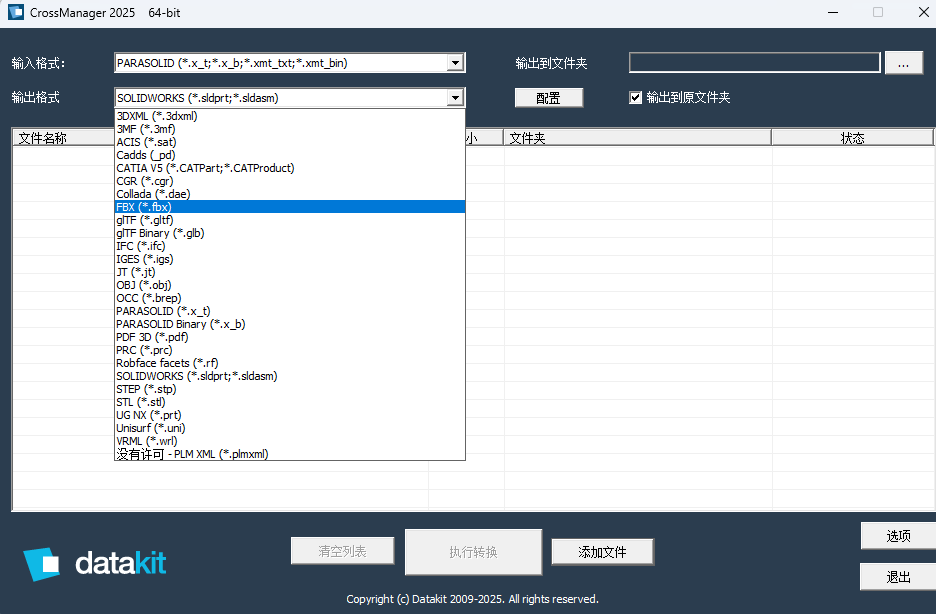Select OBJ (*.obj) output format
The image size is (936, 614).
290,285
